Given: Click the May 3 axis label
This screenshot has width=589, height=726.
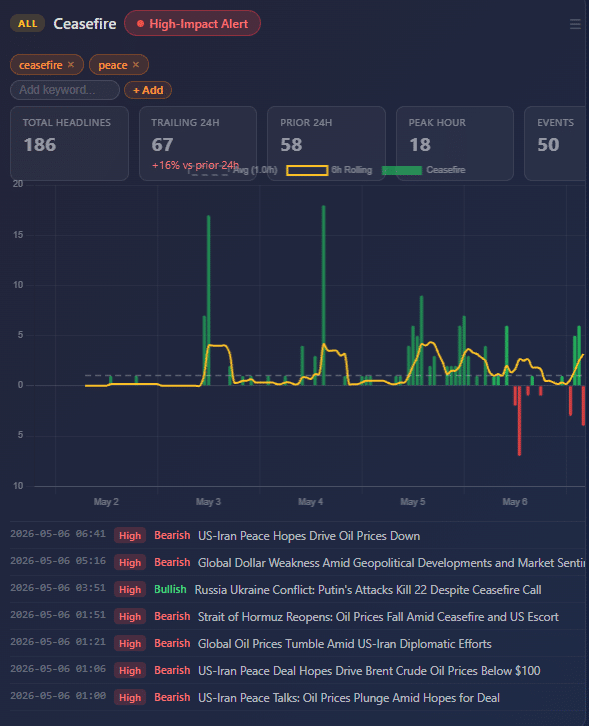Looking at the screenshot, I should click(208, 501).
